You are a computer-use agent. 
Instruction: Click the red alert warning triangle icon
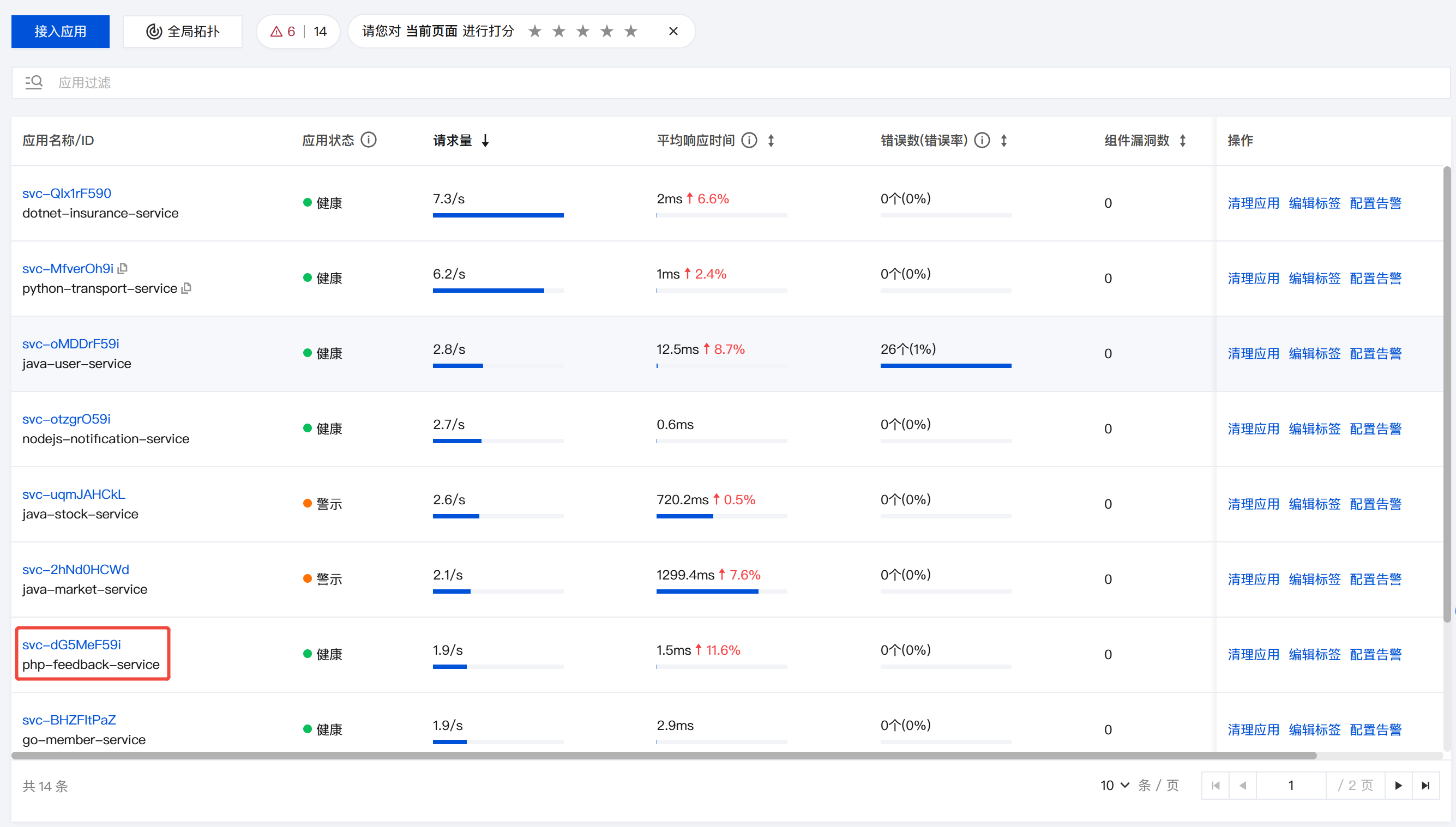pyautogui.click(x=276, y=32)
